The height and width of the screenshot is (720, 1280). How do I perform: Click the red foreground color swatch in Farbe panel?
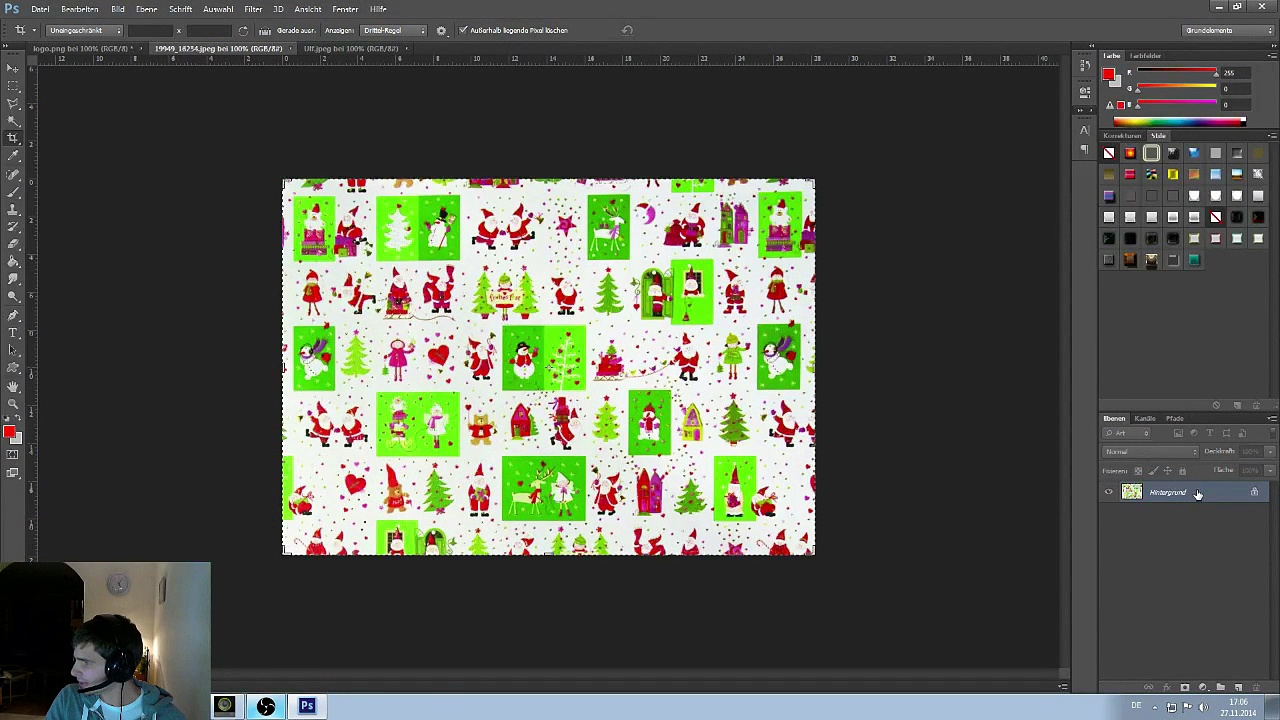[x=1108, y=75]
